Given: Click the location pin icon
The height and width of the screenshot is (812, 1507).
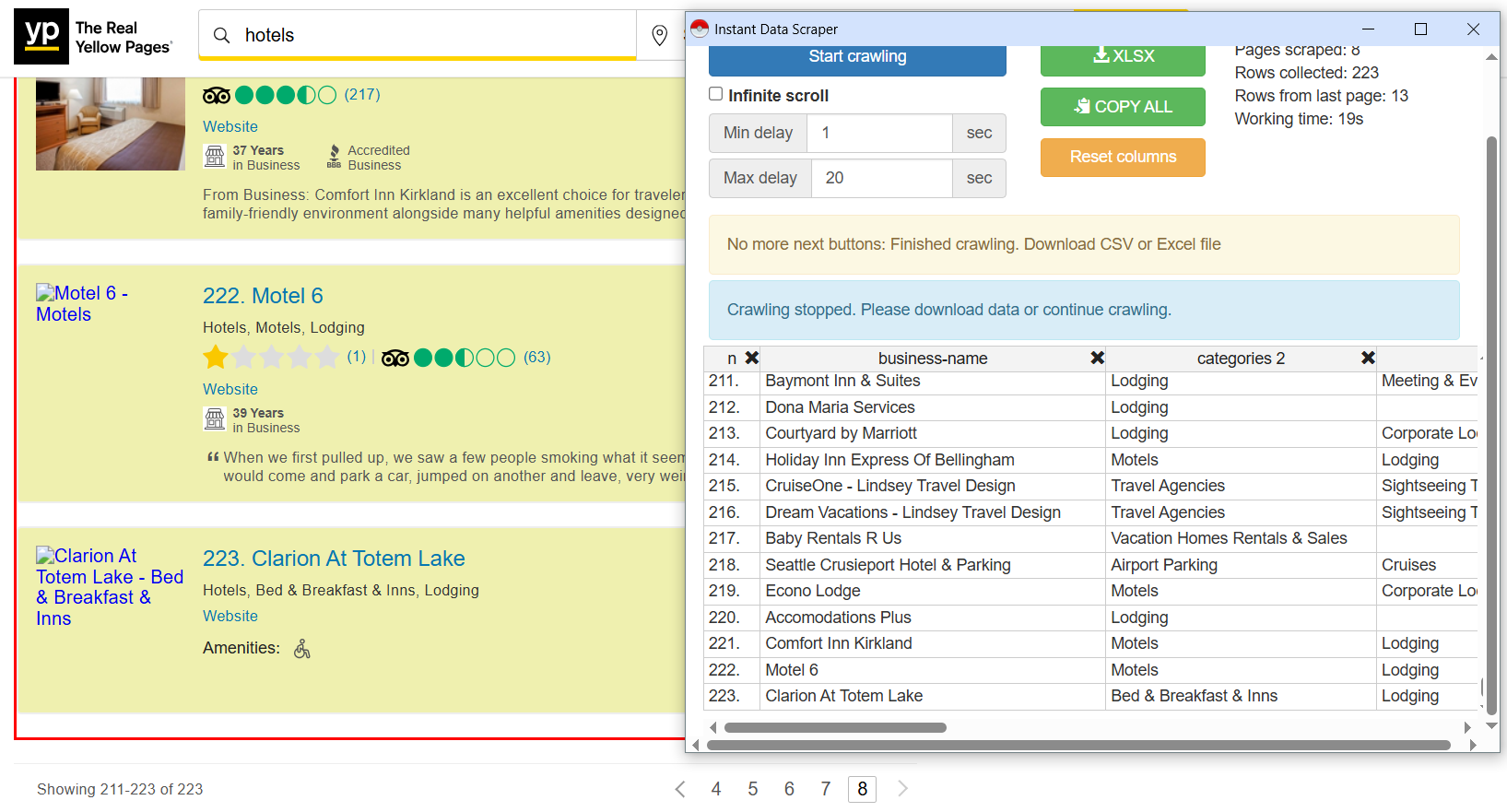Looking at the screenshot, I should click(659, 35).
